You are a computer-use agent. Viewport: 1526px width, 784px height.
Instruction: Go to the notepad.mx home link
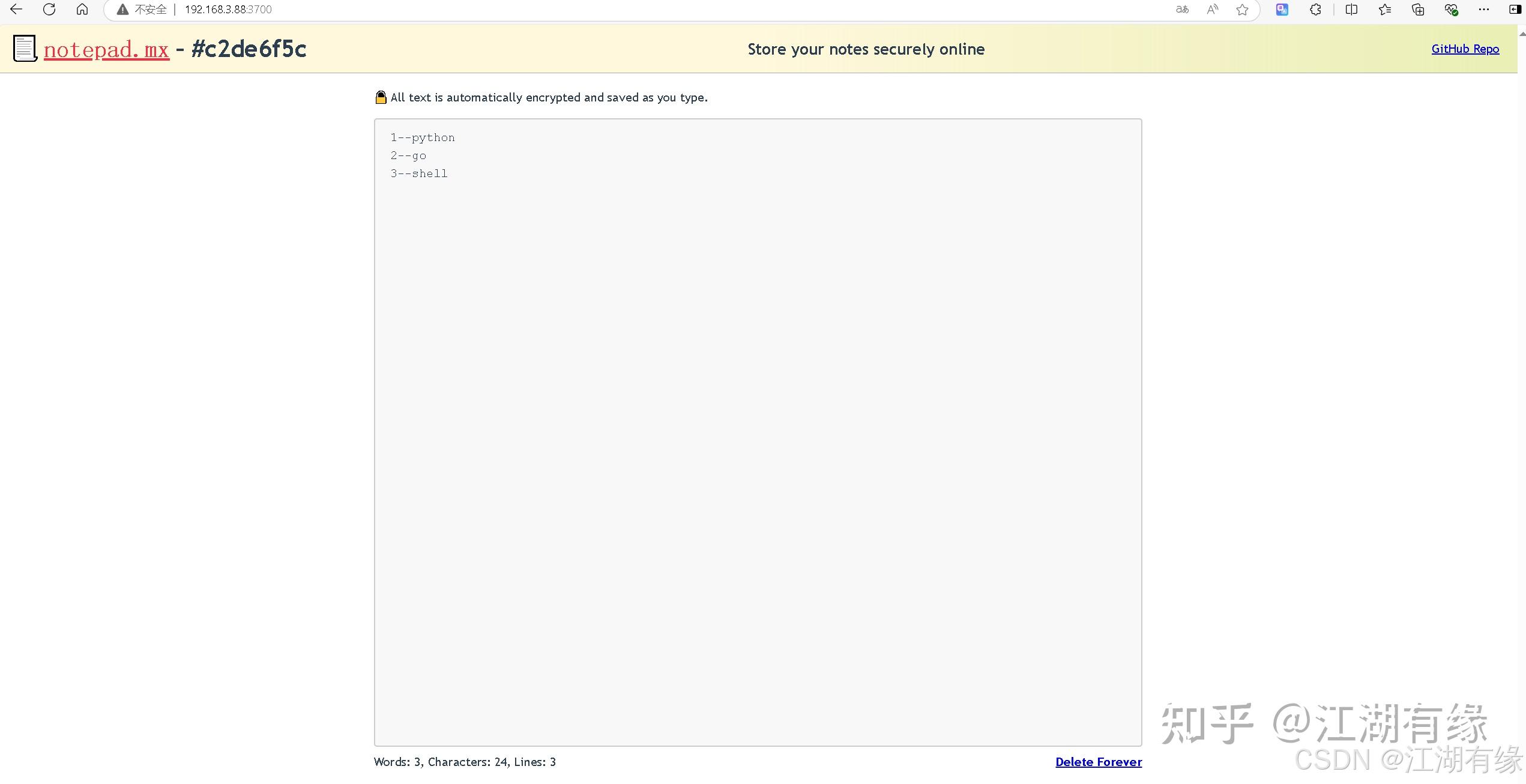106,49
